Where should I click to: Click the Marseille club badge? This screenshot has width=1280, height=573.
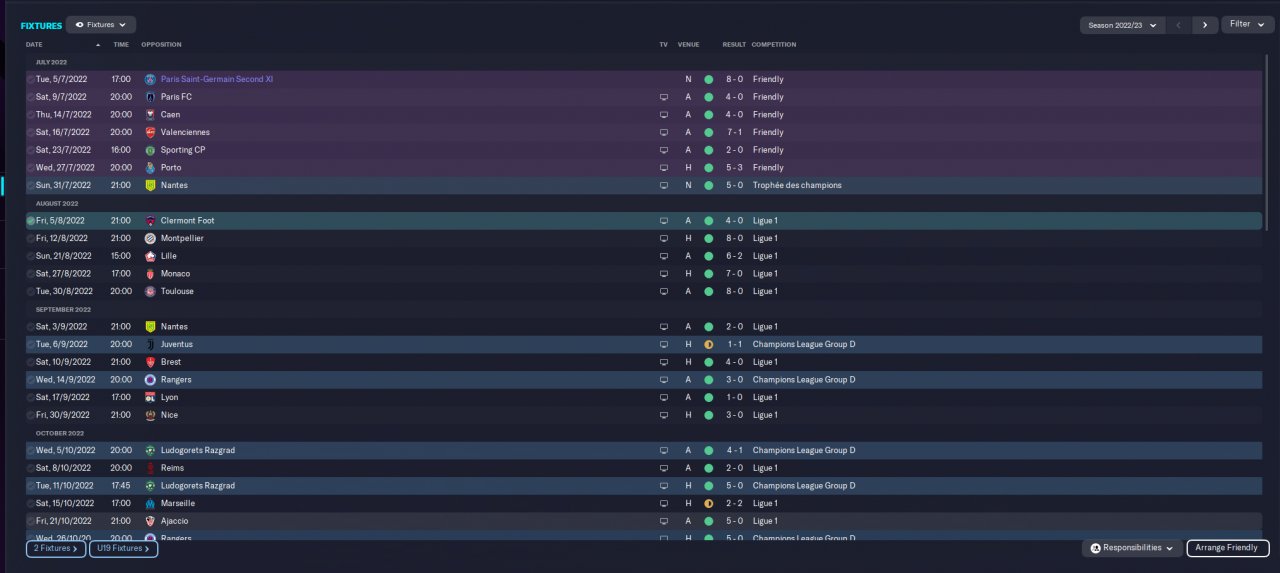point(150,503)
